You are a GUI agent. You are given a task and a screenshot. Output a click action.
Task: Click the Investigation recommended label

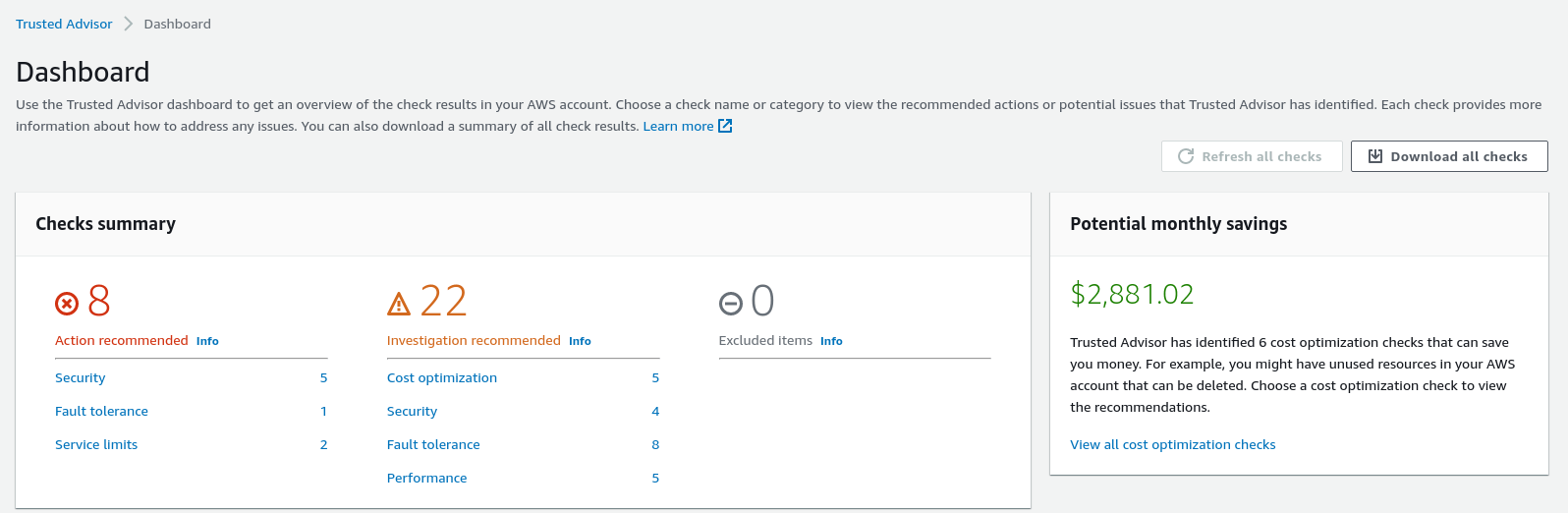tap(474, 340)
